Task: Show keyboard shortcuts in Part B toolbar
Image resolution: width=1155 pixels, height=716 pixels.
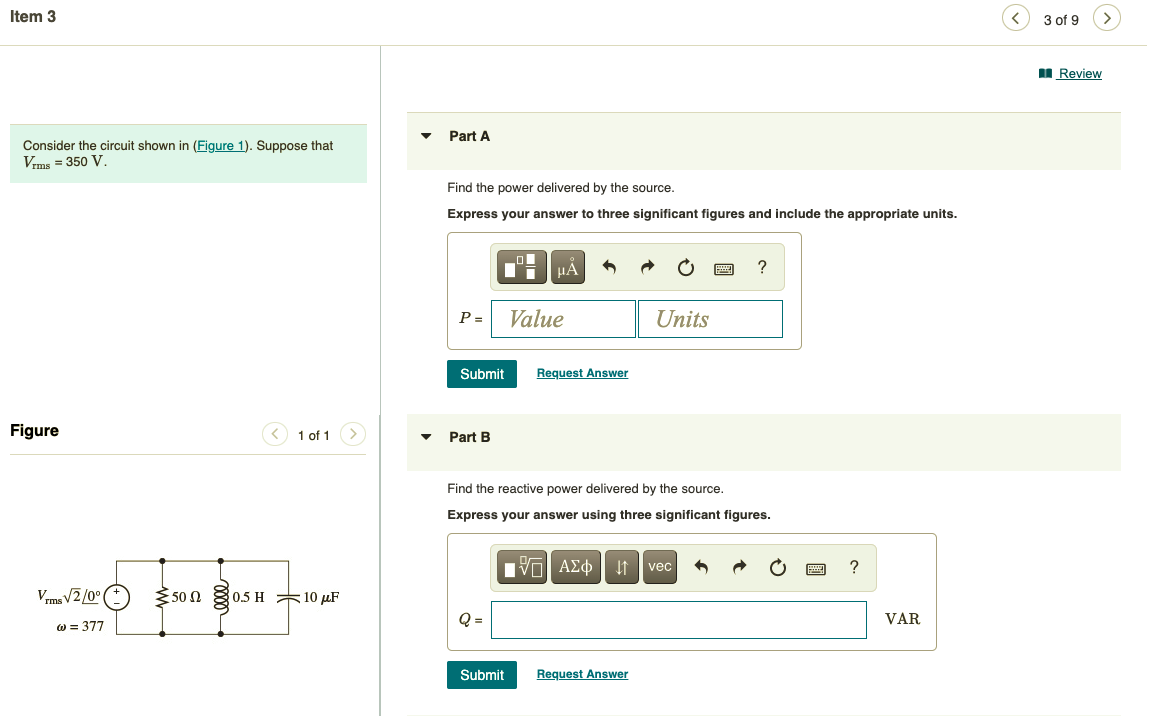Action: (816, 569)
